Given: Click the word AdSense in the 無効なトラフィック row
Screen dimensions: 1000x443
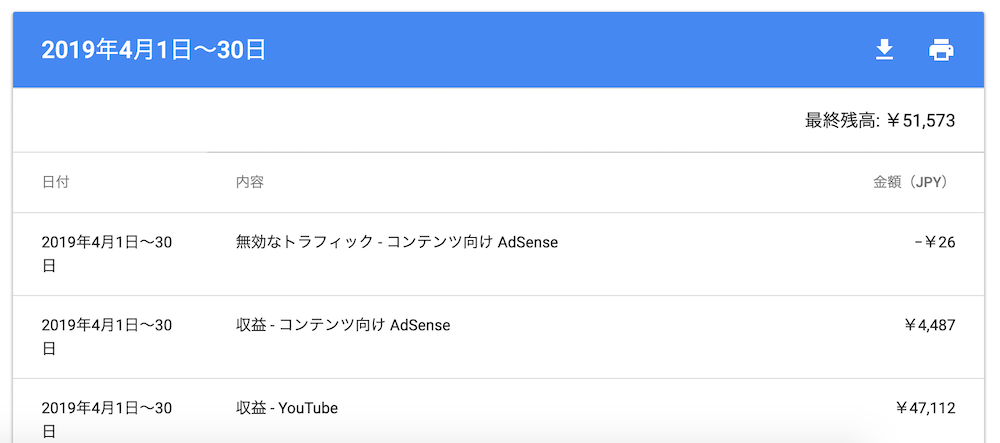Looking at the screenshot, I should [x=528, y=242].
